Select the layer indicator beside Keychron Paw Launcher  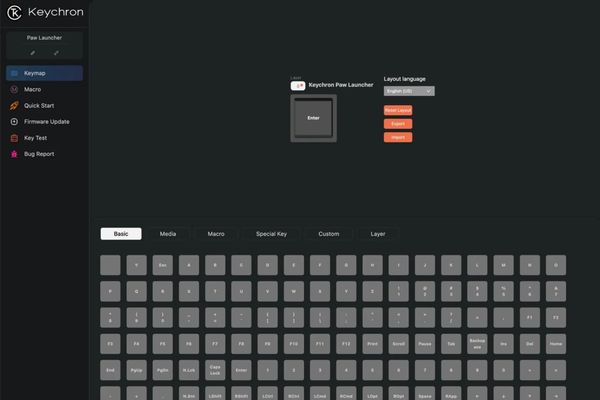[x=297, y=86]
